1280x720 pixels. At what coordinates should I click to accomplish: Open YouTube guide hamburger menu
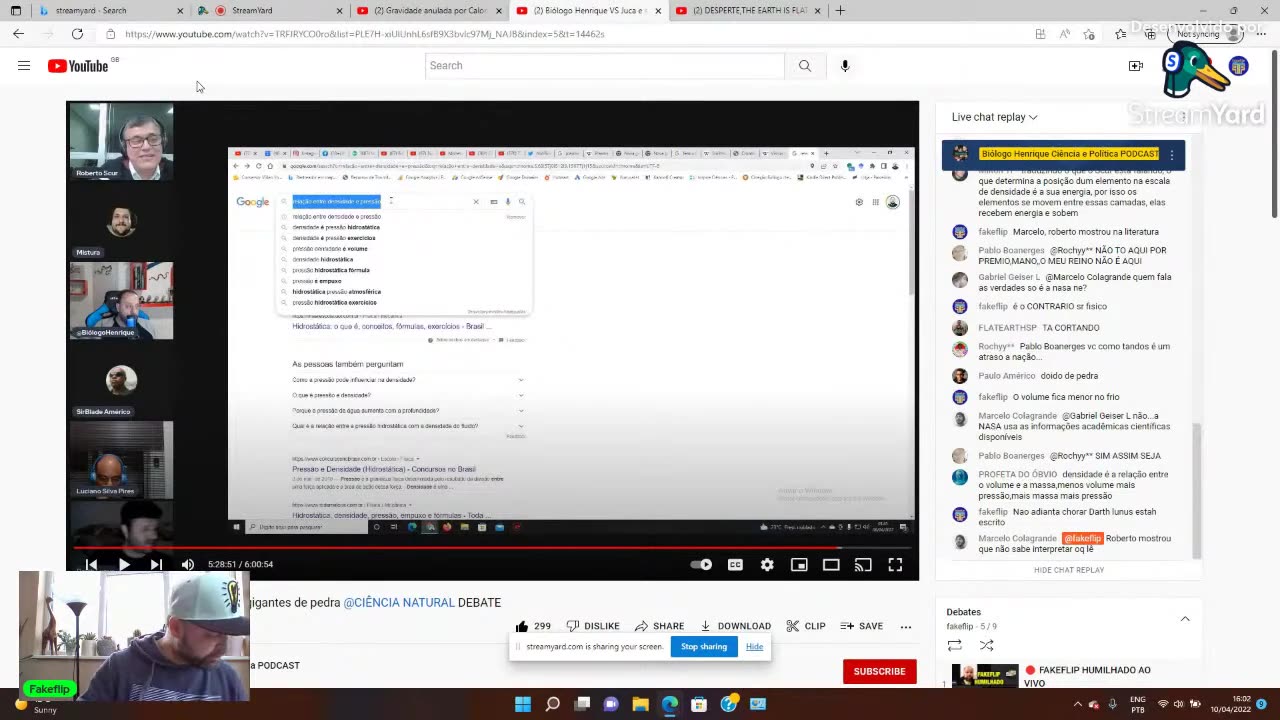pyautogui.click(x=24, y=66)
